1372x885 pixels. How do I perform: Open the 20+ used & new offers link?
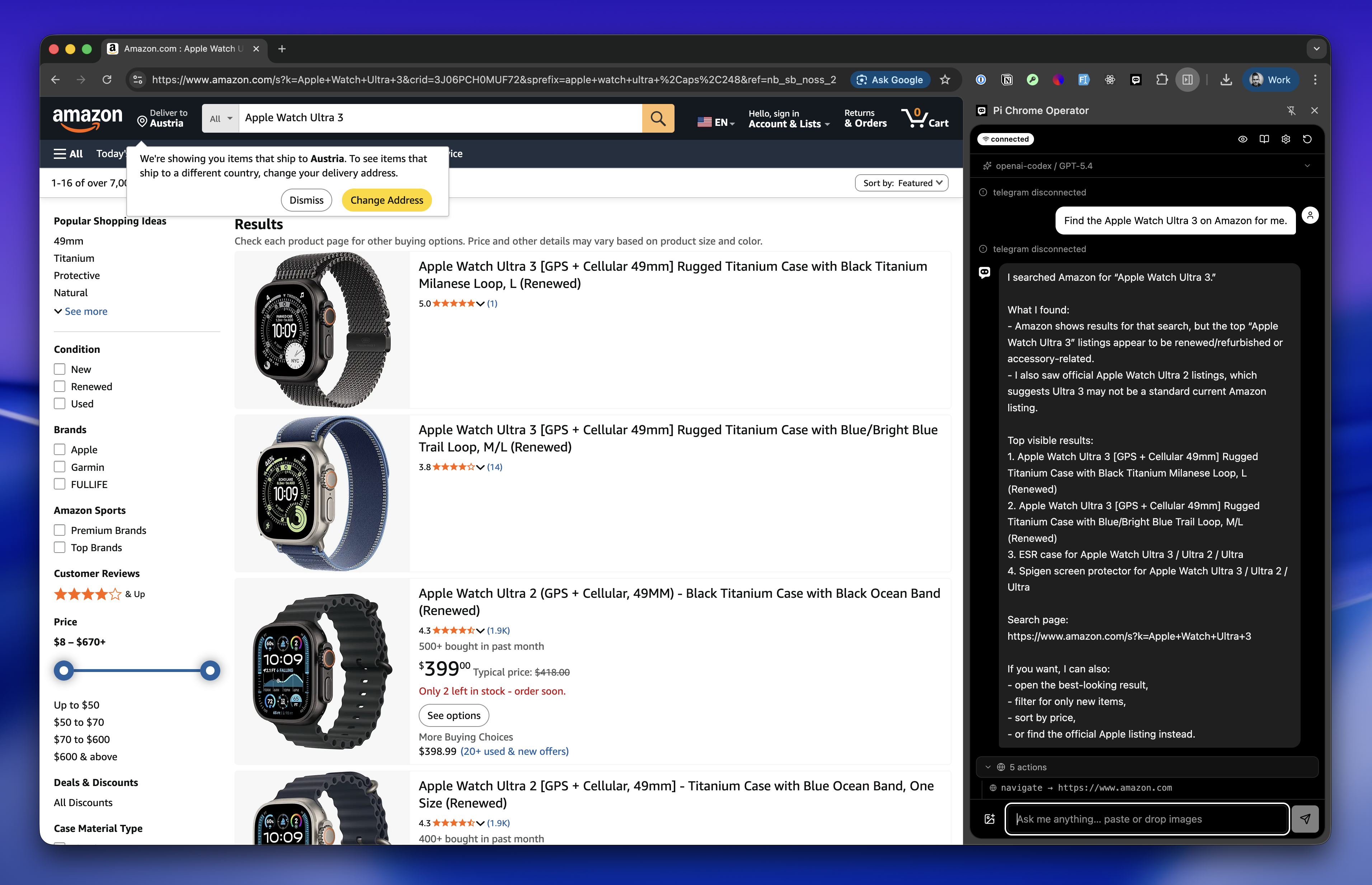coord(514,751)
